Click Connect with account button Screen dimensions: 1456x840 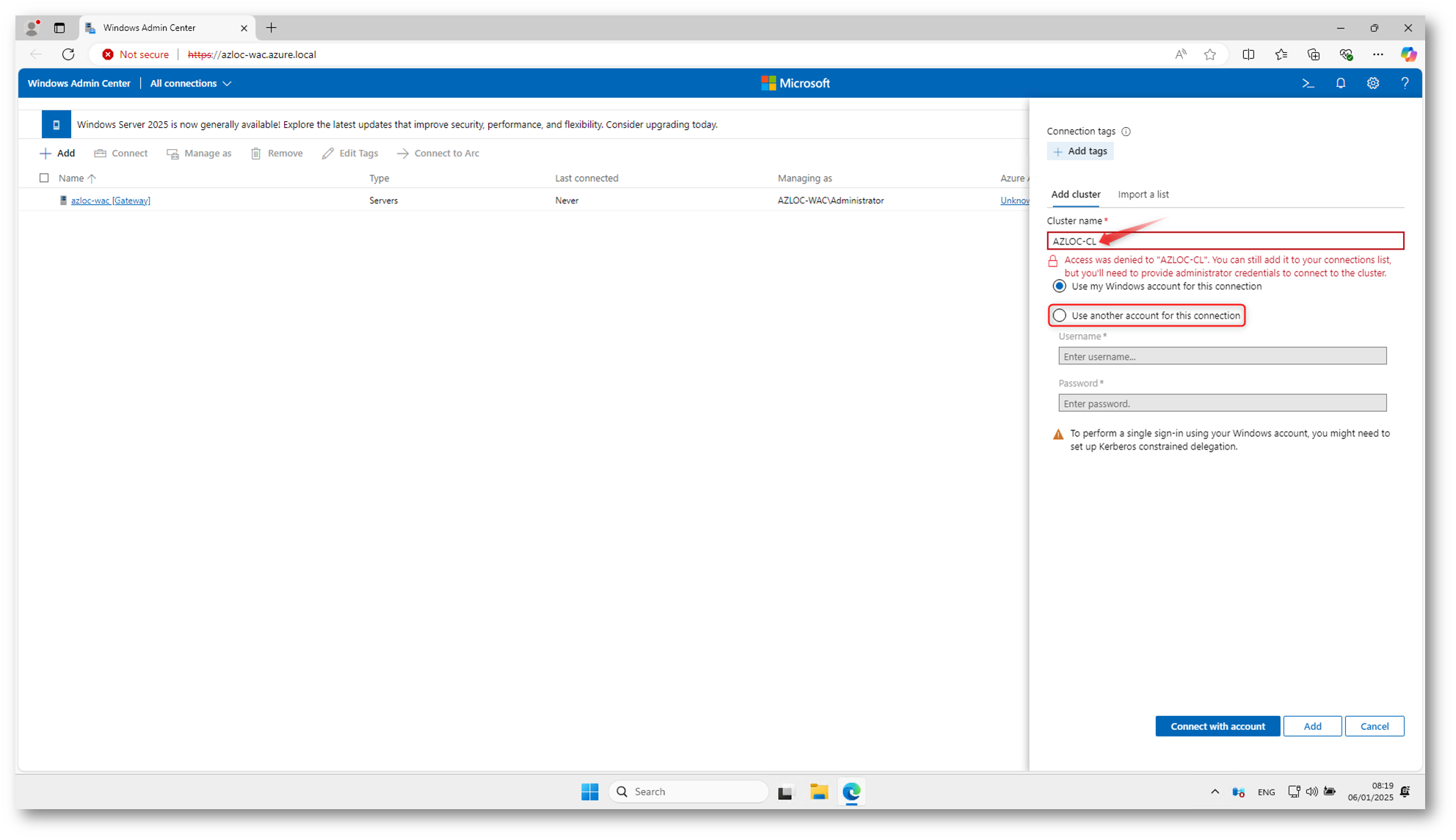point(1217,726)
